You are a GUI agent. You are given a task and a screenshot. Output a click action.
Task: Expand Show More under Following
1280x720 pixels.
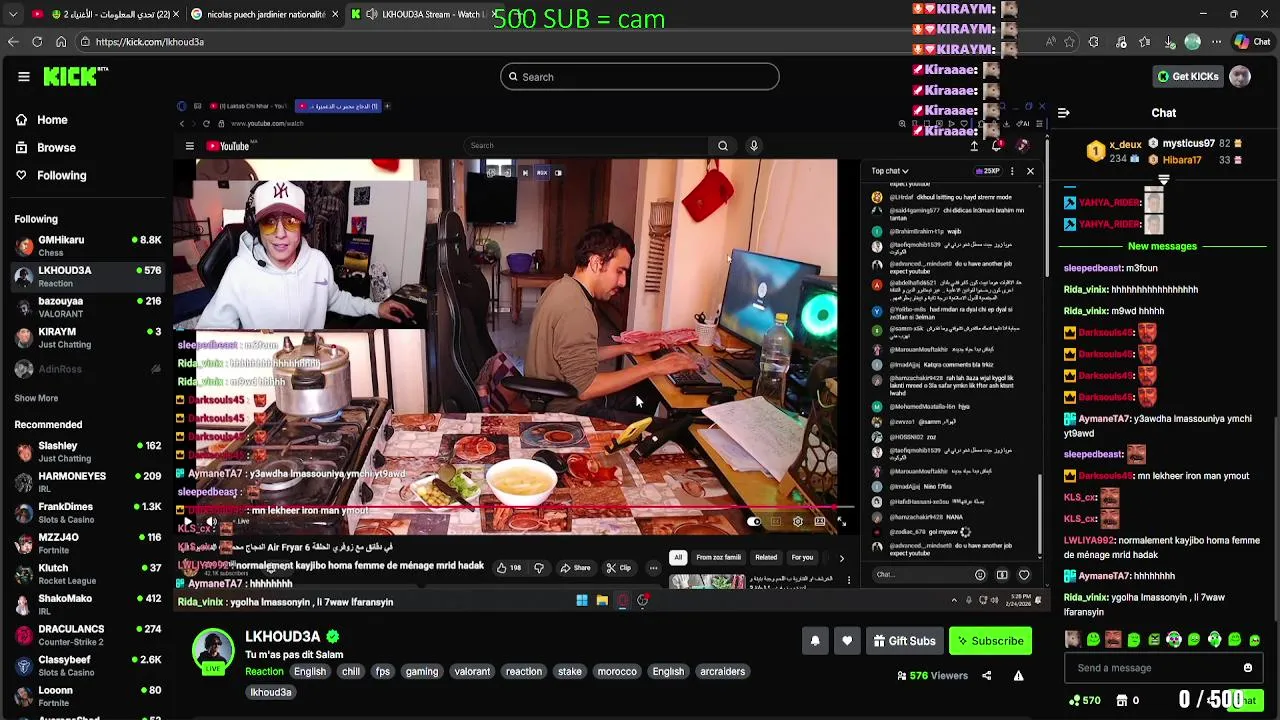[36, 398]
